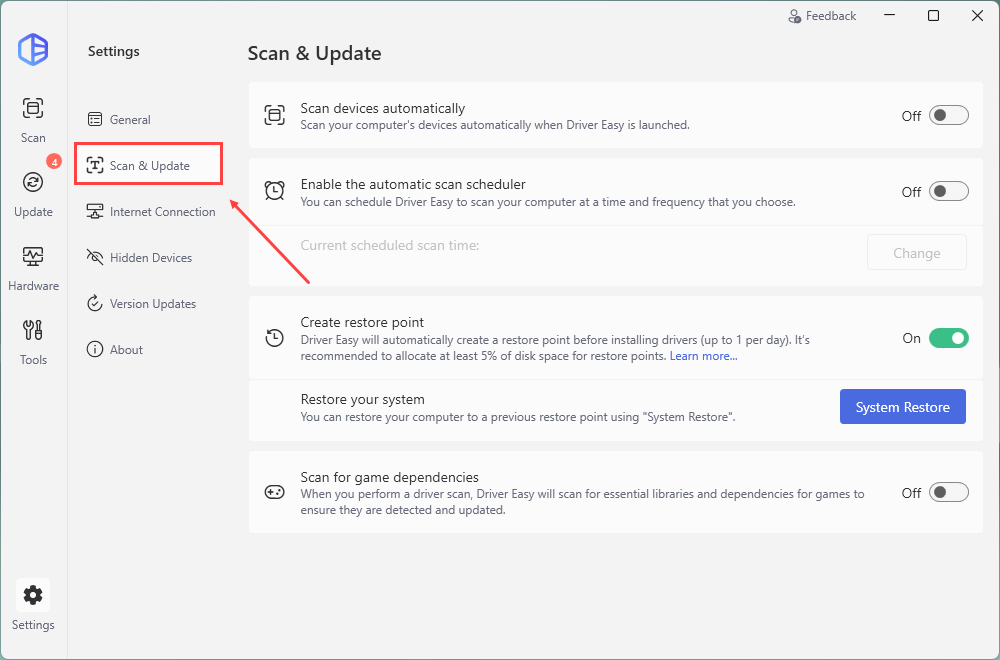
Task: Select General settings tab
Action: pyautogui.click(x=130, y=120)
